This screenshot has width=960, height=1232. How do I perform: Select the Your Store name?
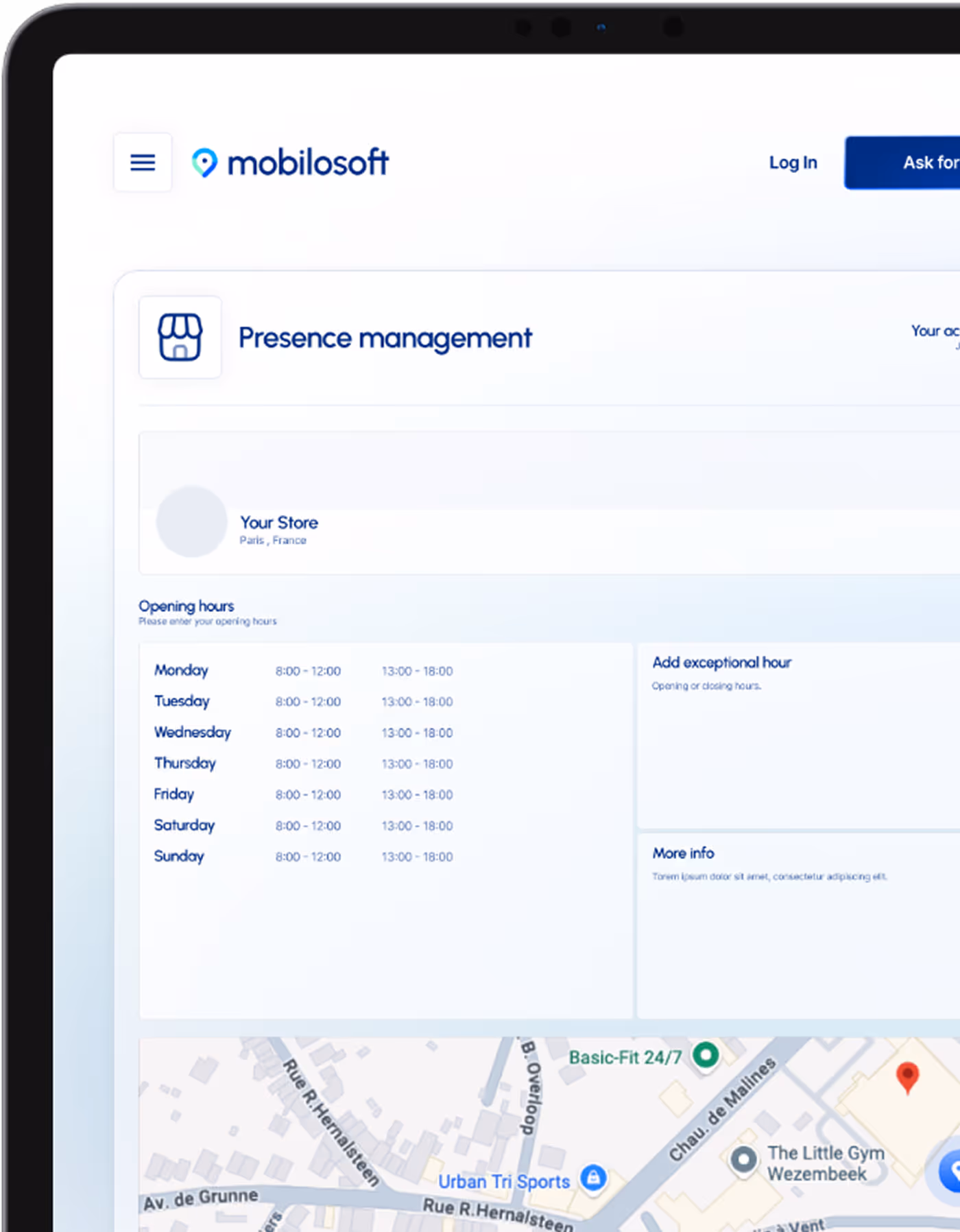[x=279, y=523]
